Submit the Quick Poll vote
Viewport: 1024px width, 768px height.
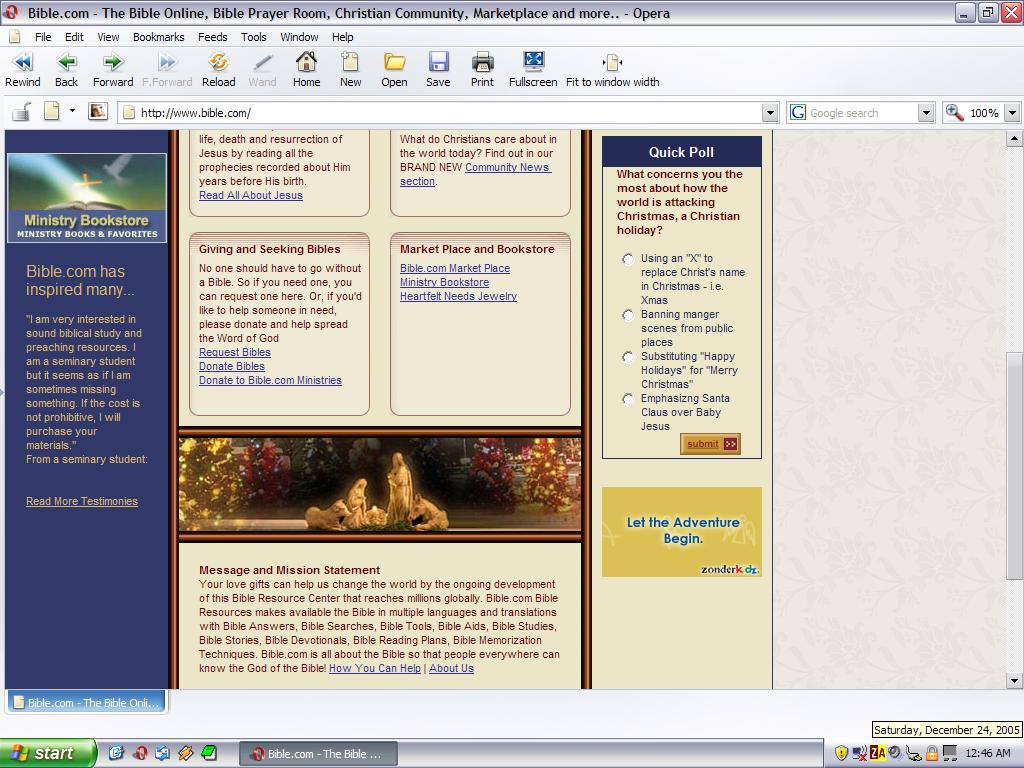click(x=710, y=444)
